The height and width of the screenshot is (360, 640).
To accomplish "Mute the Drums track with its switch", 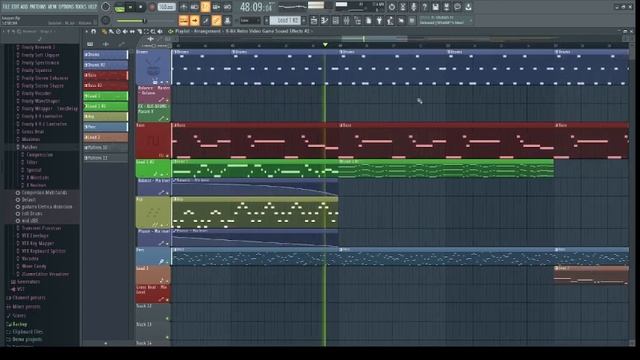I will [167, 82].
